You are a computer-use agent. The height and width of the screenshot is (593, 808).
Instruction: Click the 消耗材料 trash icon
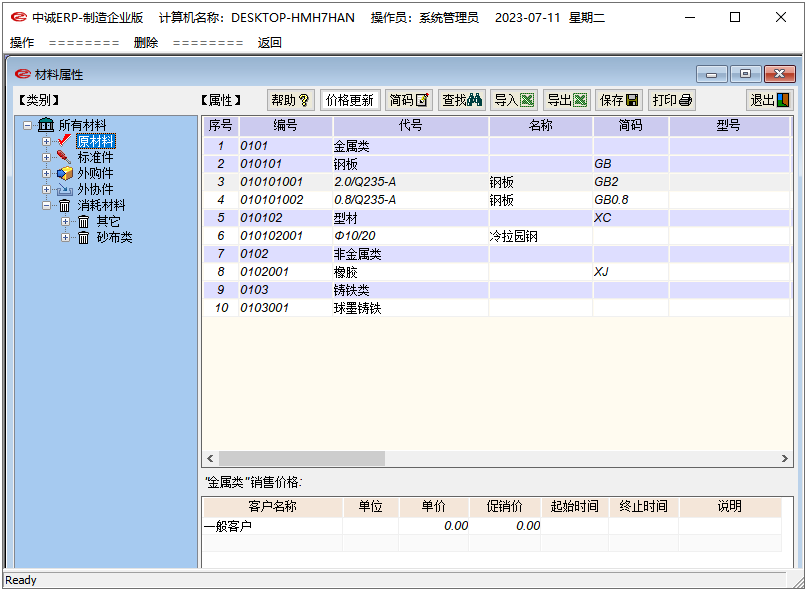64,206
